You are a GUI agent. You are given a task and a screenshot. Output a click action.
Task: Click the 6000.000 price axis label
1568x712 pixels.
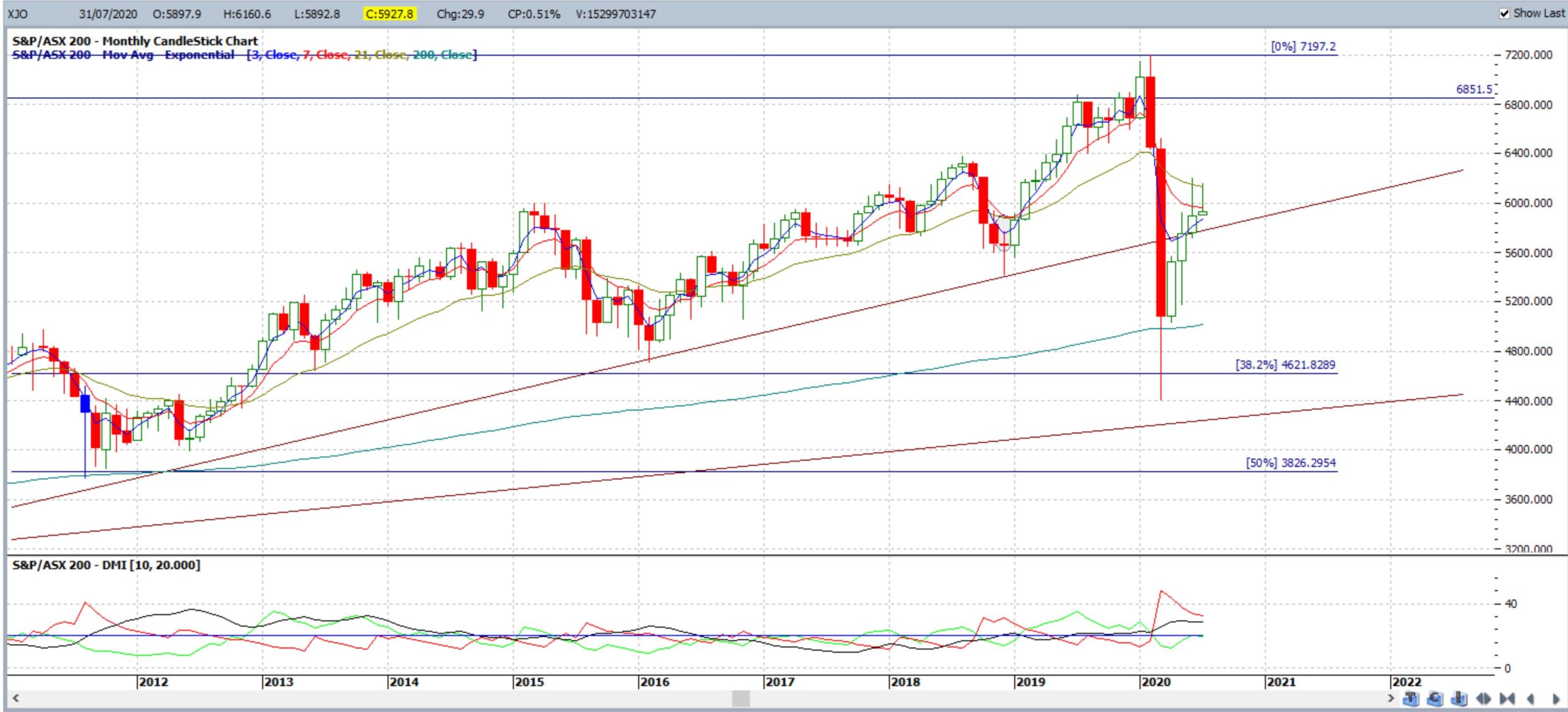coord(1528,203)
